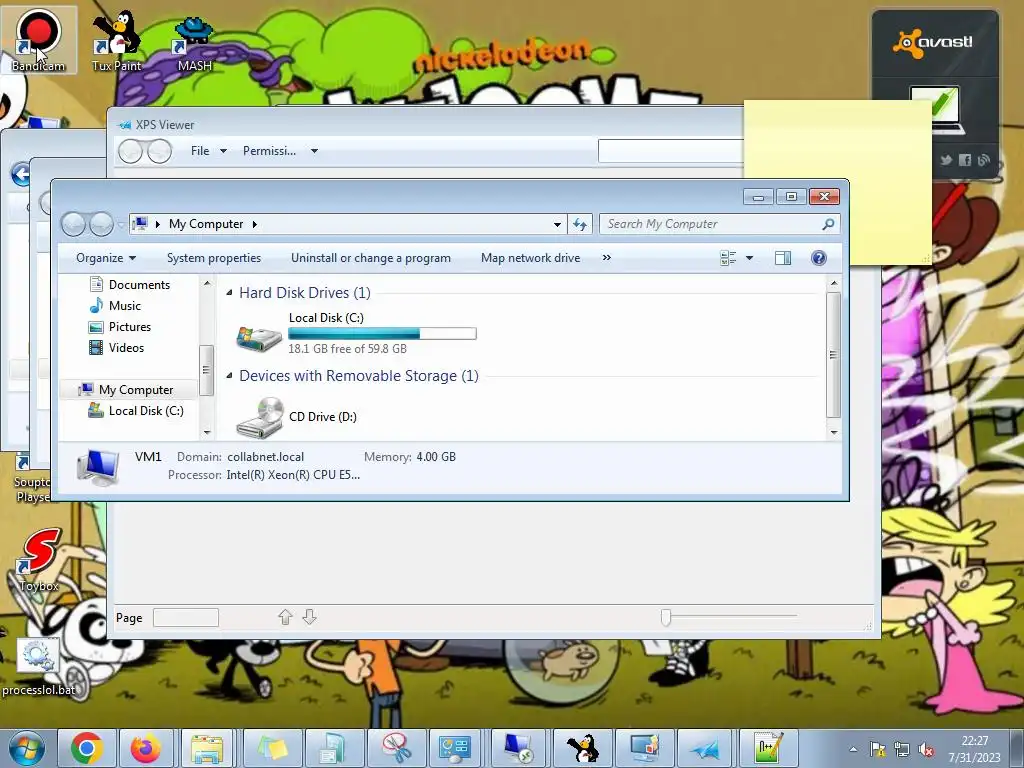The image size is (1024, 768).
Task: Open the Bandicam desktop shortcut
Action: 39,39
